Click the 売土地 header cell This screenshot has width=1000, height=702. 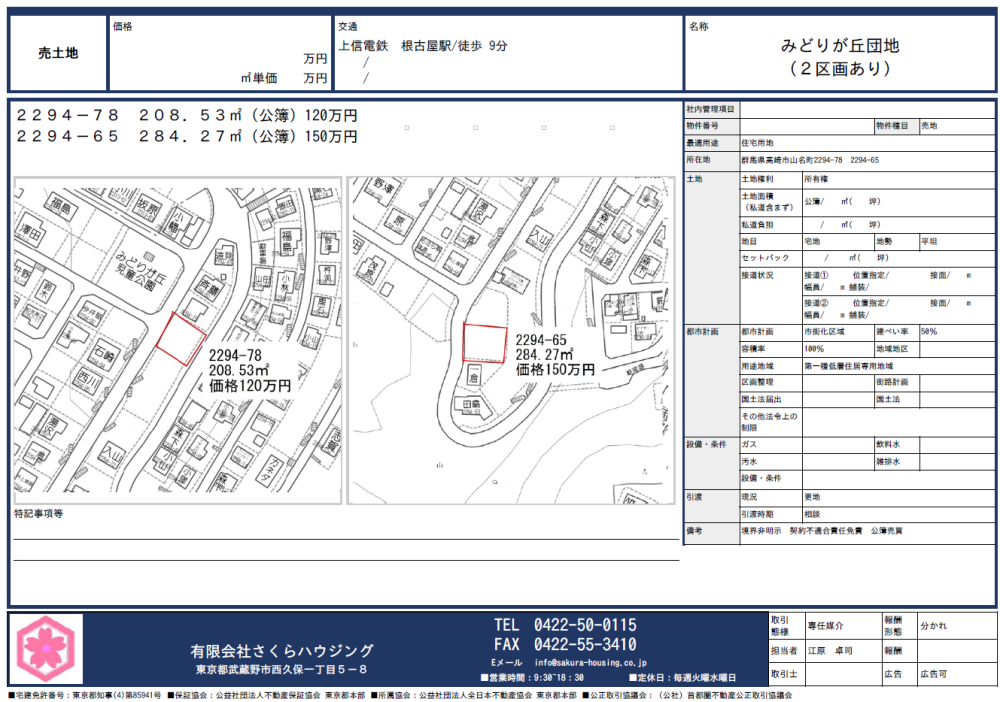click(57, 54)
